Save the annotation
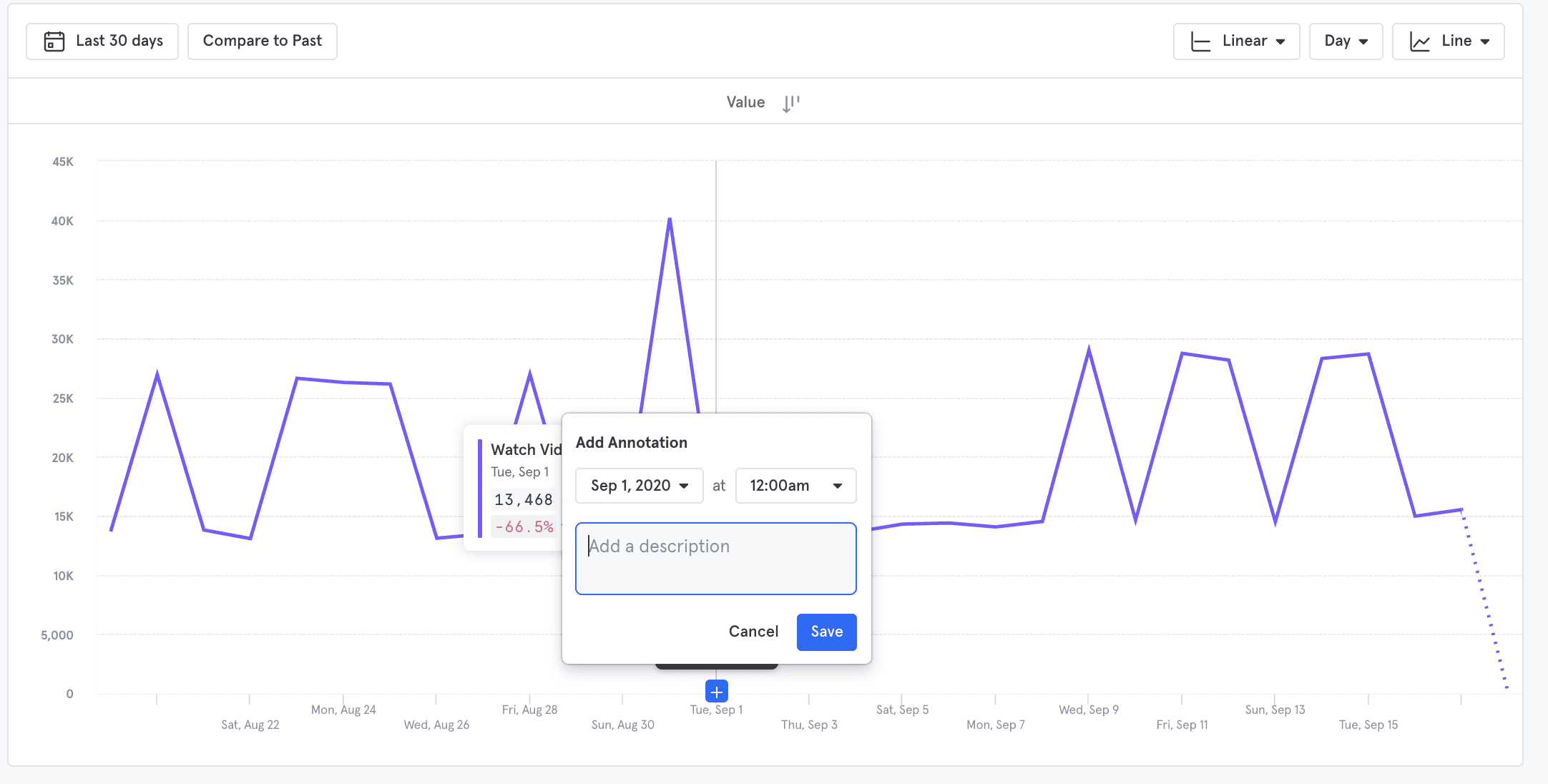The height and width of the screenshot is (784, 1548). 826,632
